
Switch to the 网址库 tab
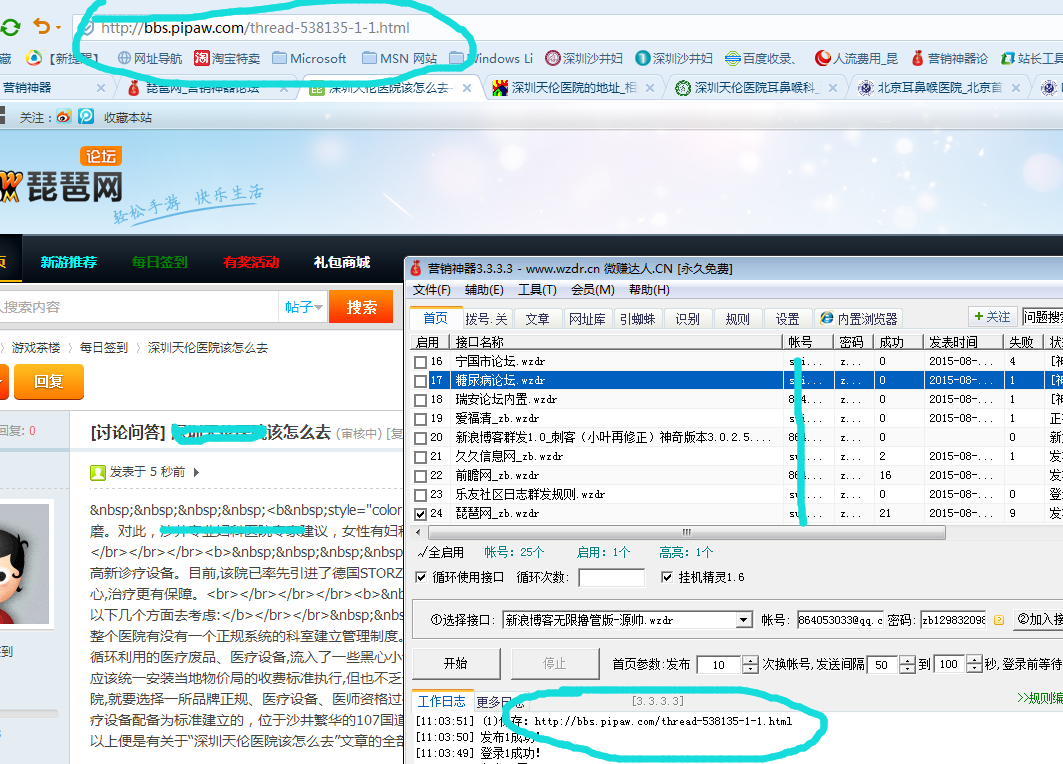click(586, 319)
